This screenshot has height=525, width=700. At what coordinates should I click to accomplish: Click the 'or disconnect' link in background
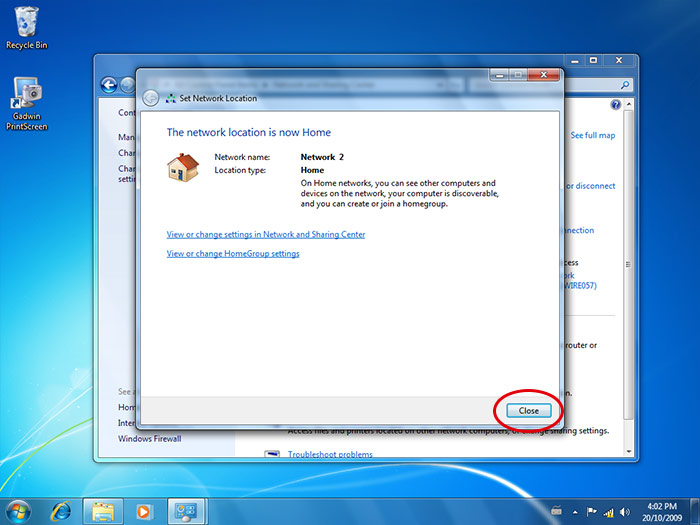[x=590, y=186]
